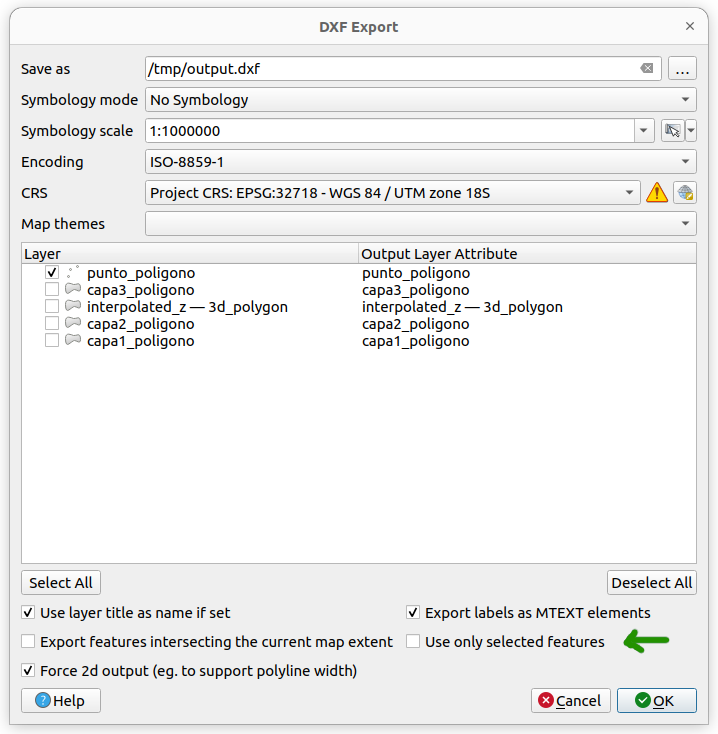Clear the Save as path text
This screenshot has height=734, width=718.
647,69
